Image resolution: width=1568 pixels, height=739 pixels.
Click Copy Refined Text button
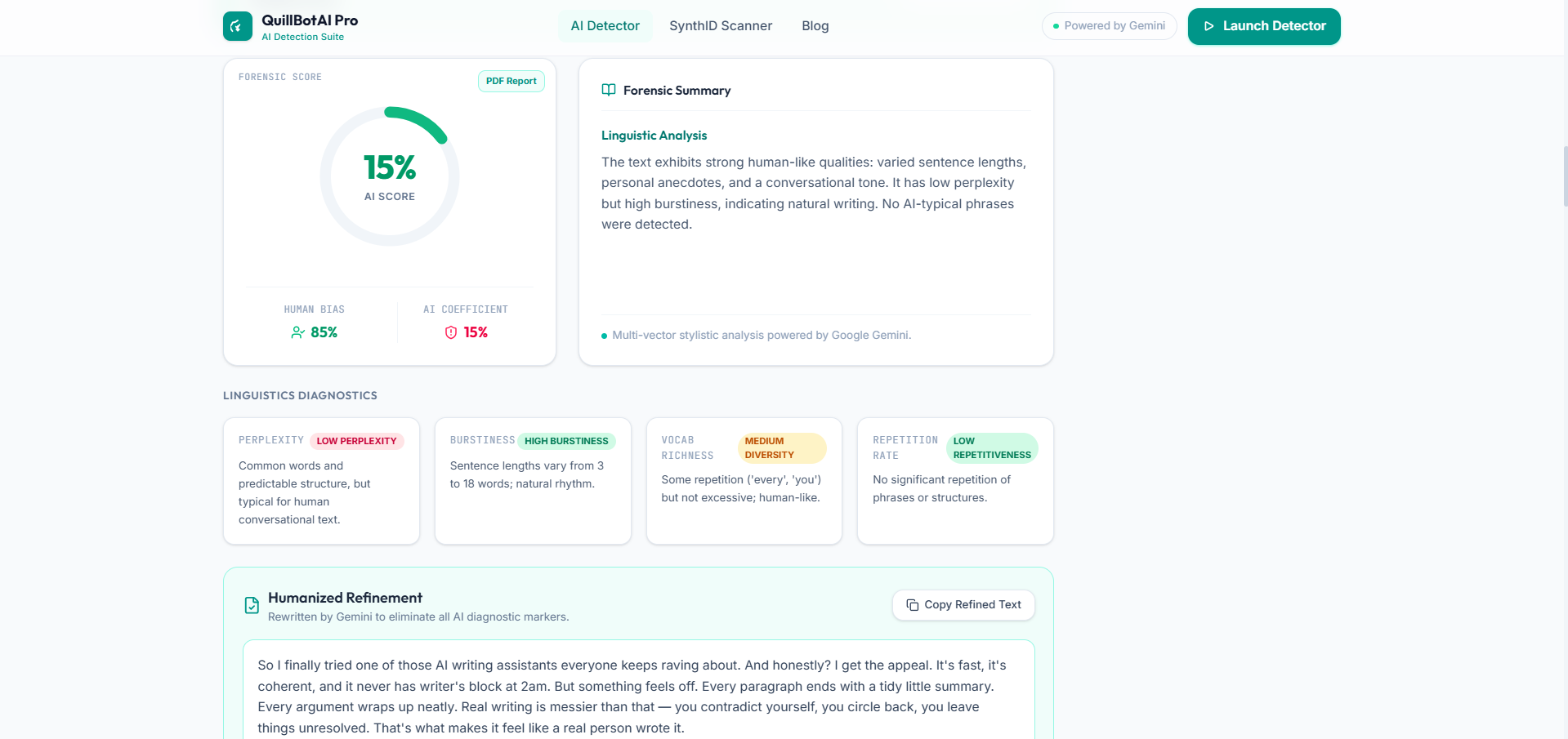[964, 605]
